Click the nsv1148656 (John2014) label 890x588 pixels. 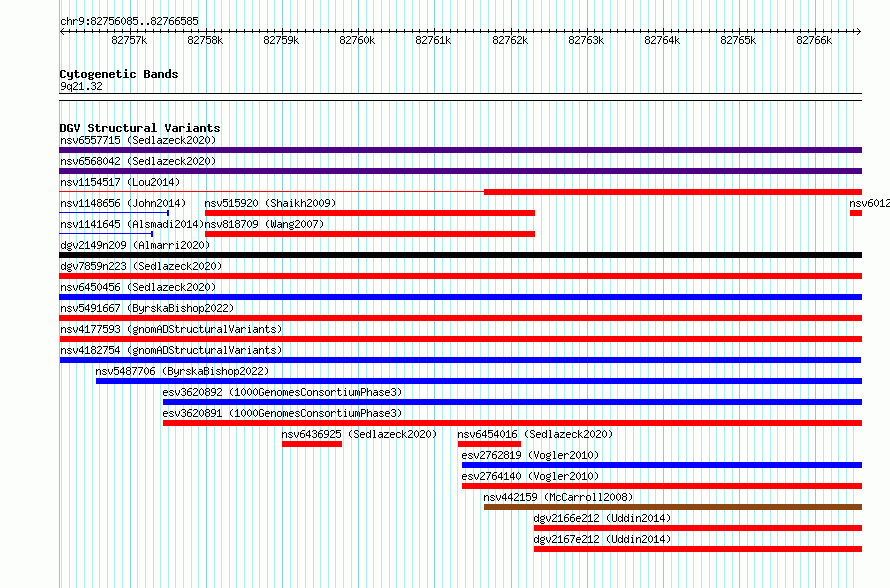123,203
